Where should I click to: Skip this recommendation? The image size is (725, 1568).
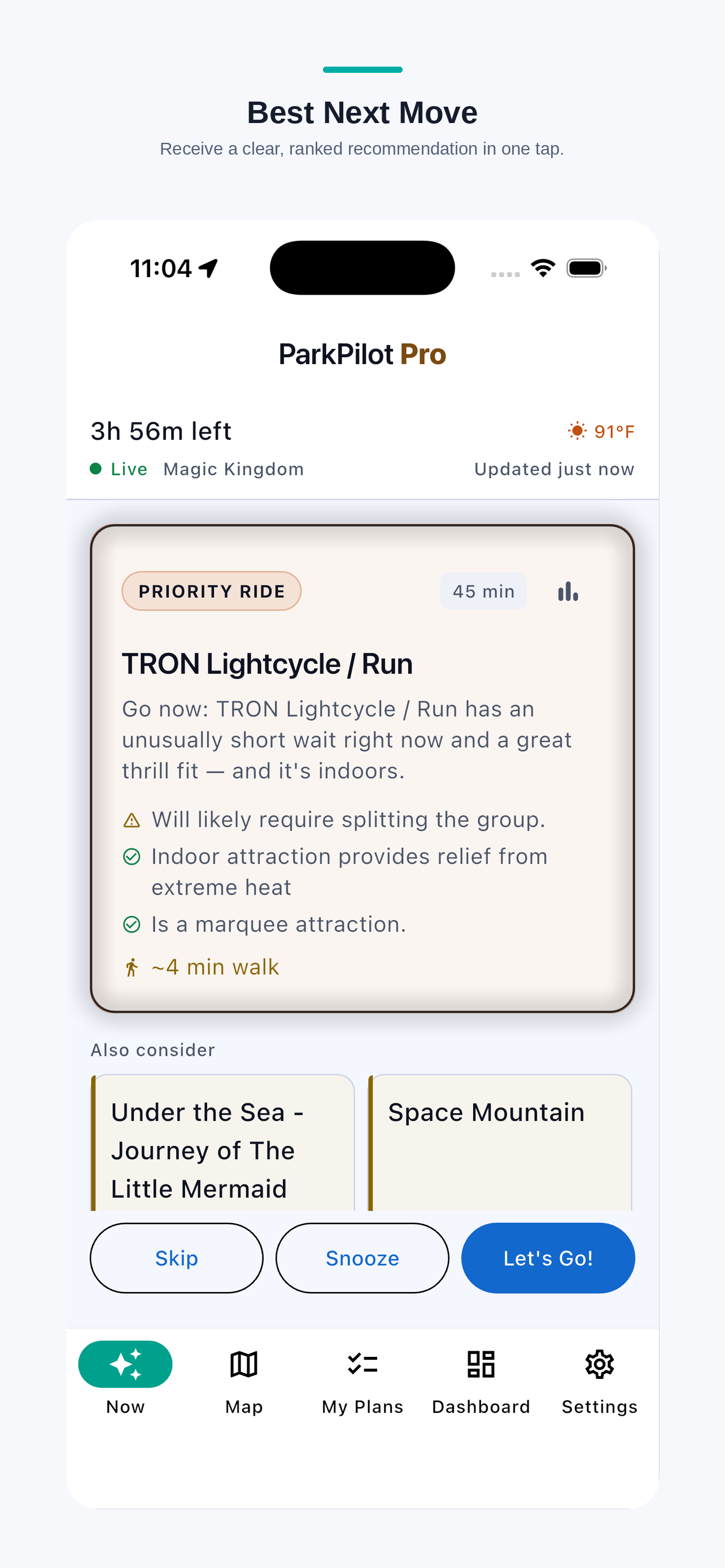pos(177,1258)
